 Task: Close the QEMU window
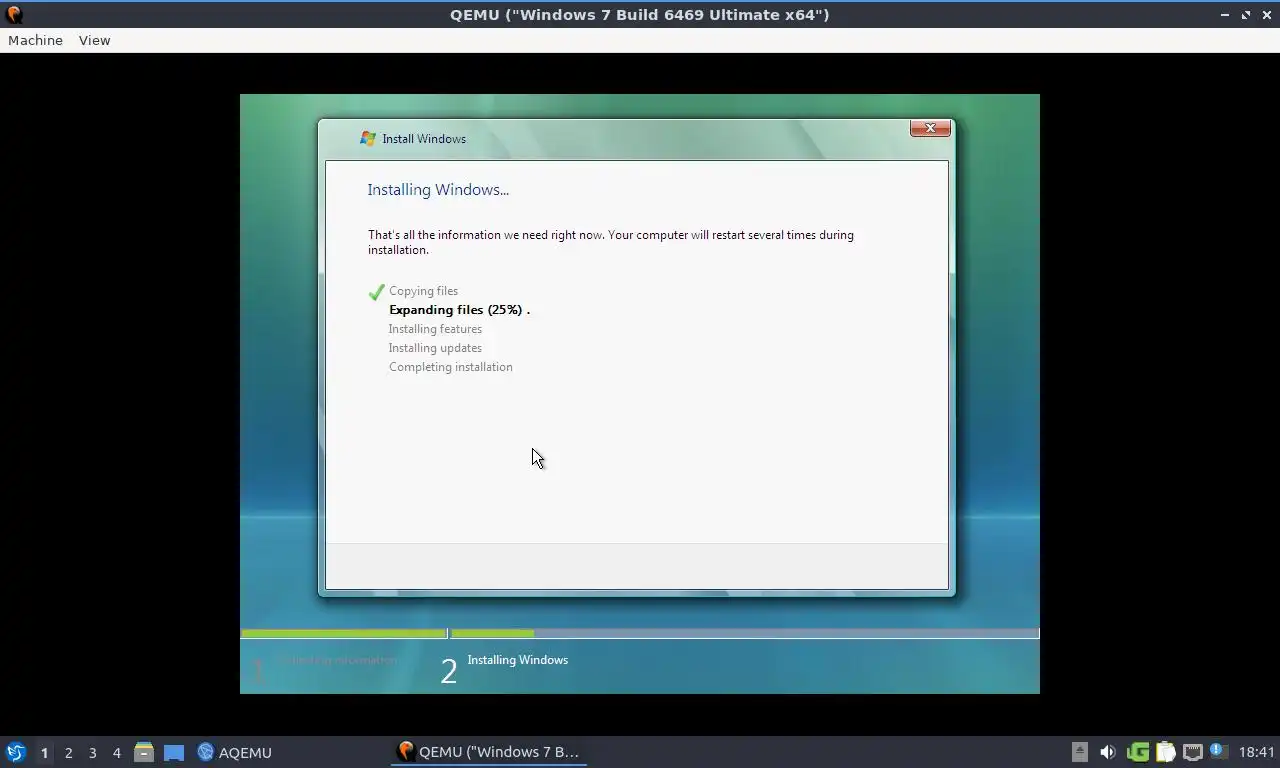pyautogui.click(x=1267, y=15)
